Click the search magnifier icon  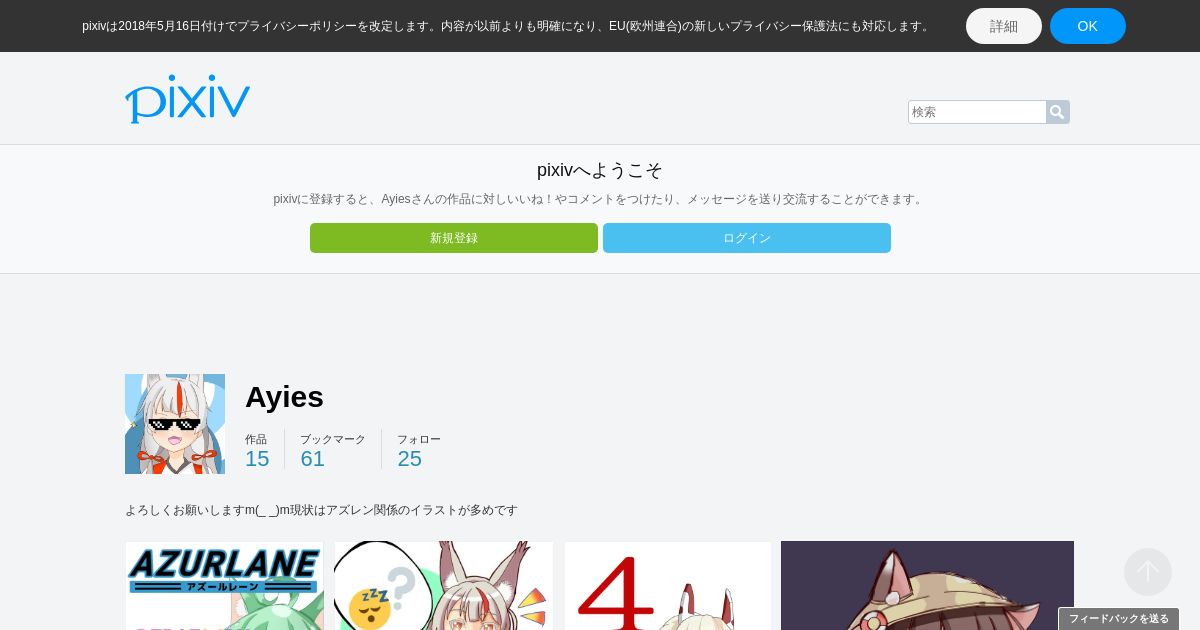1057,112
